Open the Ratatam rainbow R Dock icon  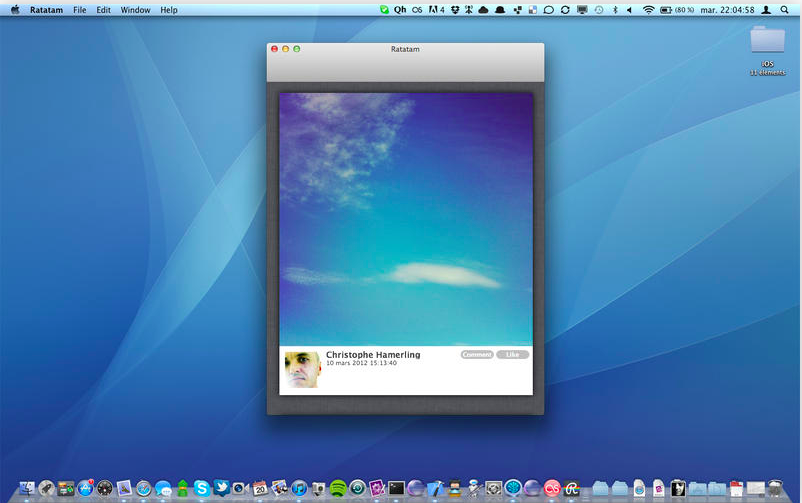pyautogui.click(x=571, y=489)
